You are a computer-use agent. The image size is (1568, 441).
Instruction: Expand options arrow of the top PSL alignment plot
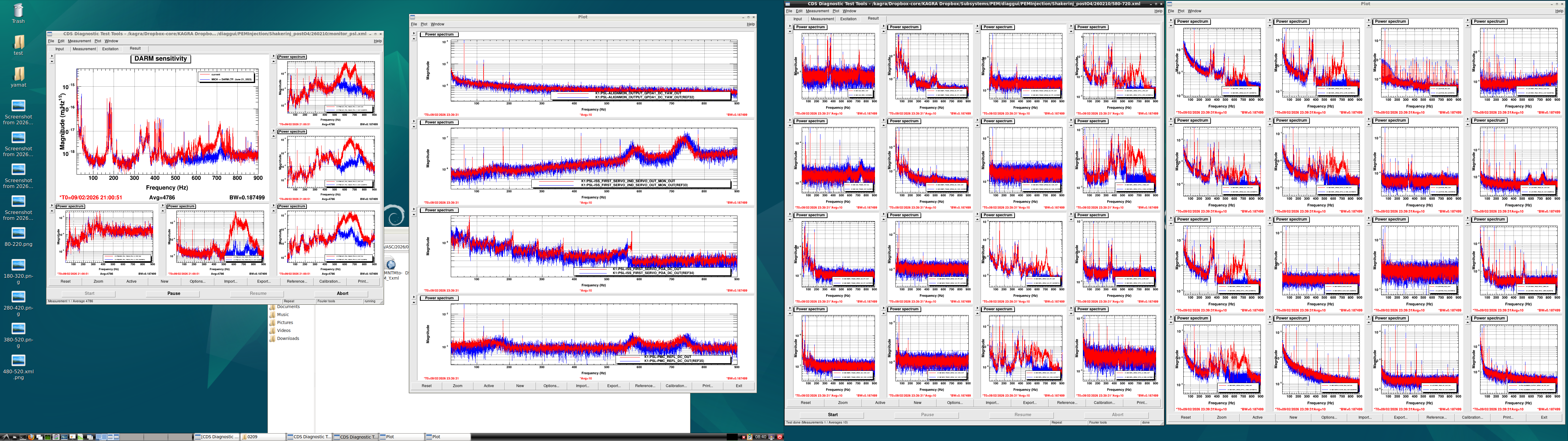point(414,33)
